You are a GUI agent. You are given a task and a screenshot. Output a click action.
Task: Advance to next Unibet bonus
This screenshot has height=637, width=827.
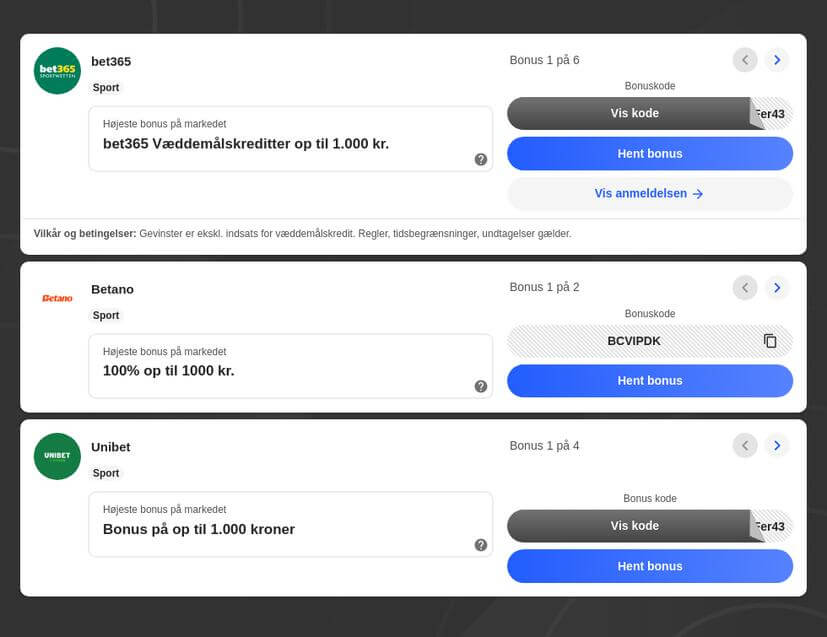pyautogui.click(x=777, y=446)
